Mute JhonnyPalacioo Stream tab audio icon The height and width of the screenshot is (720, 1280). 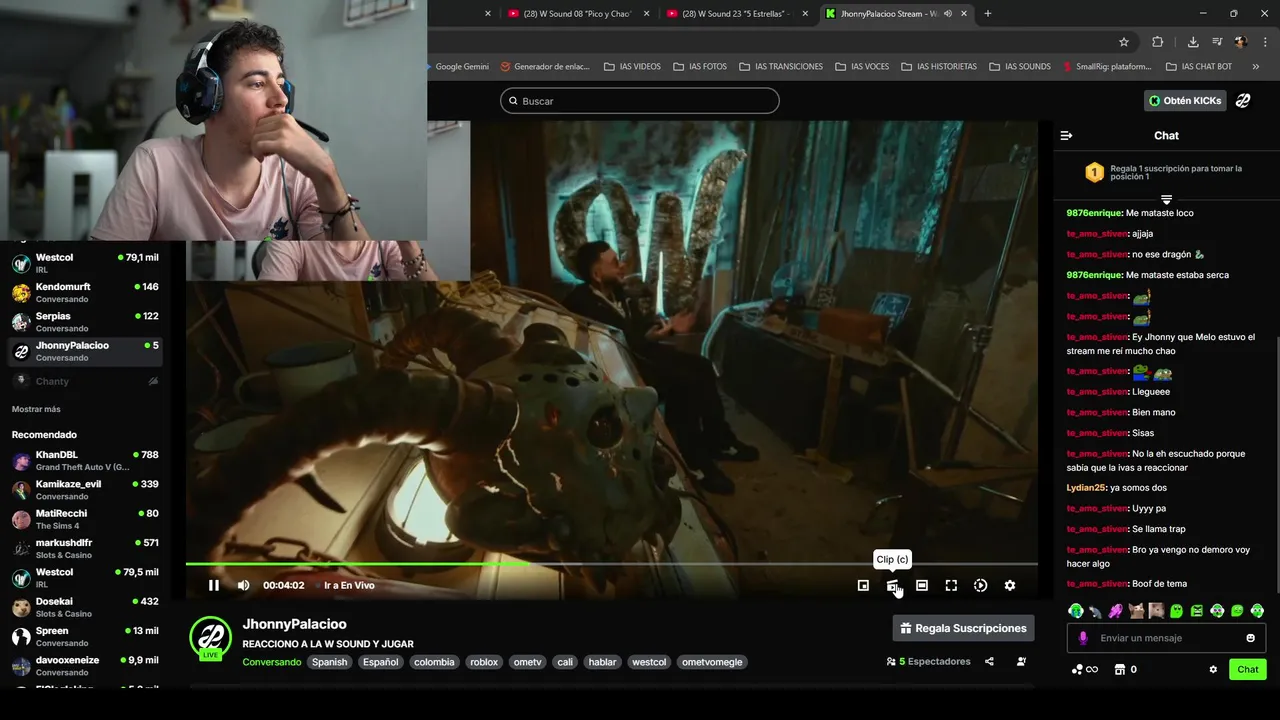[x=948, y=14]
